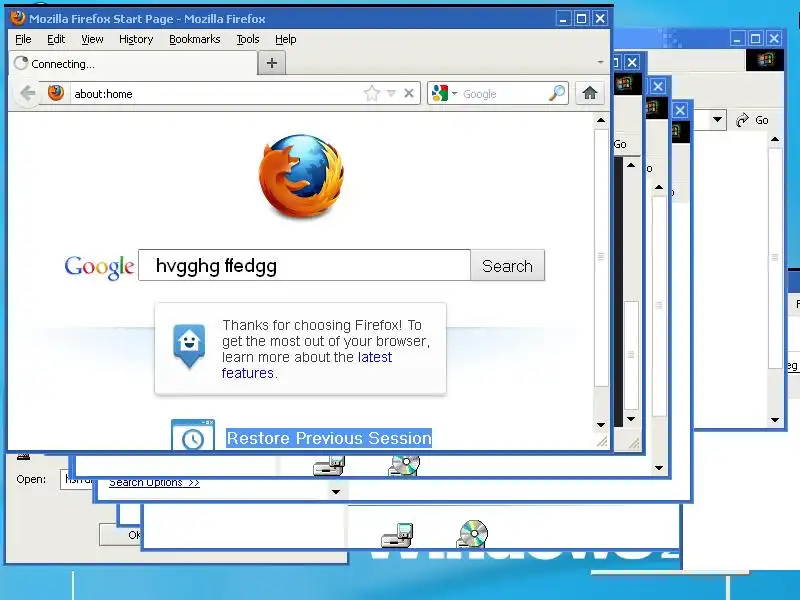This screenshot has width=800, height=600.
Task: Click the Search button next to Google box
Action: pos(508,266)
